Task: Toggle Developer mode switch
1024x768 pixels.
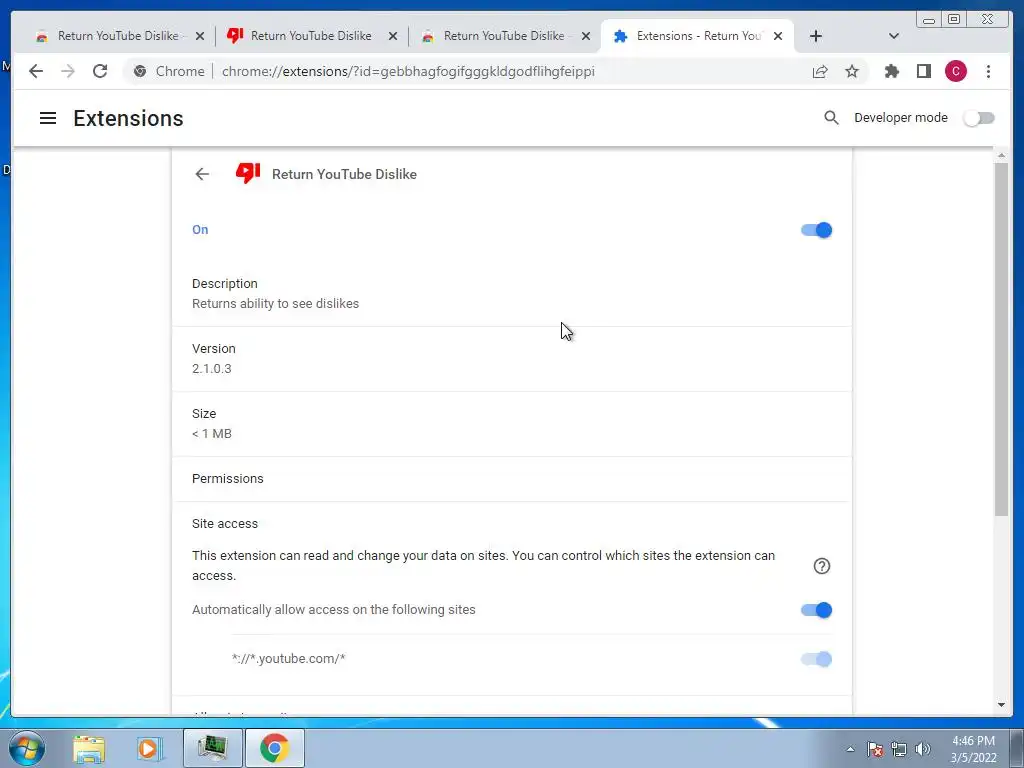Action: tap(979, 118)
